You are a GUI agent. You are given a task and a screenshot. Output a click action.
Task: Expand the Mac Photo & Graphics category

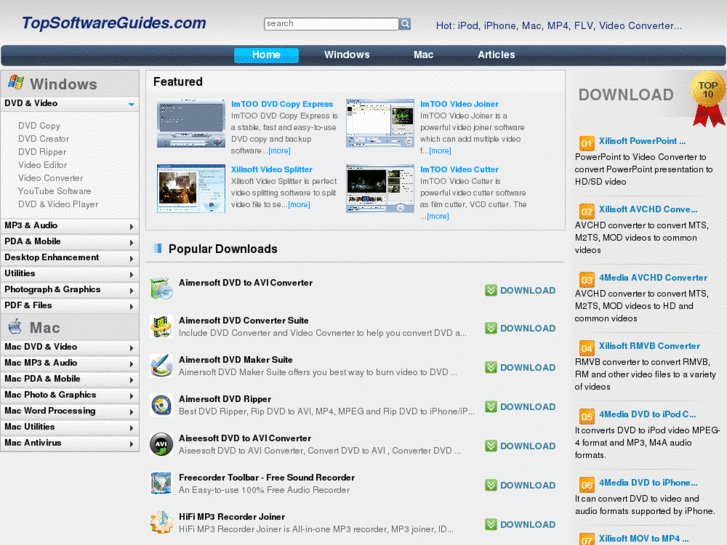coord(70,395)
